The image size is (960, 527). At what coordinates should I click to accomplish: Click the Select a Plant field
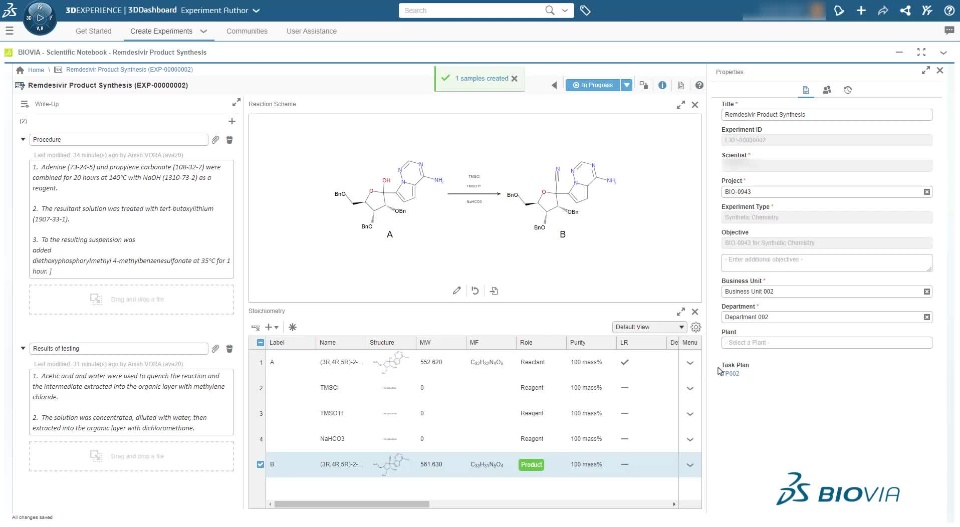(x=827, y=343)
